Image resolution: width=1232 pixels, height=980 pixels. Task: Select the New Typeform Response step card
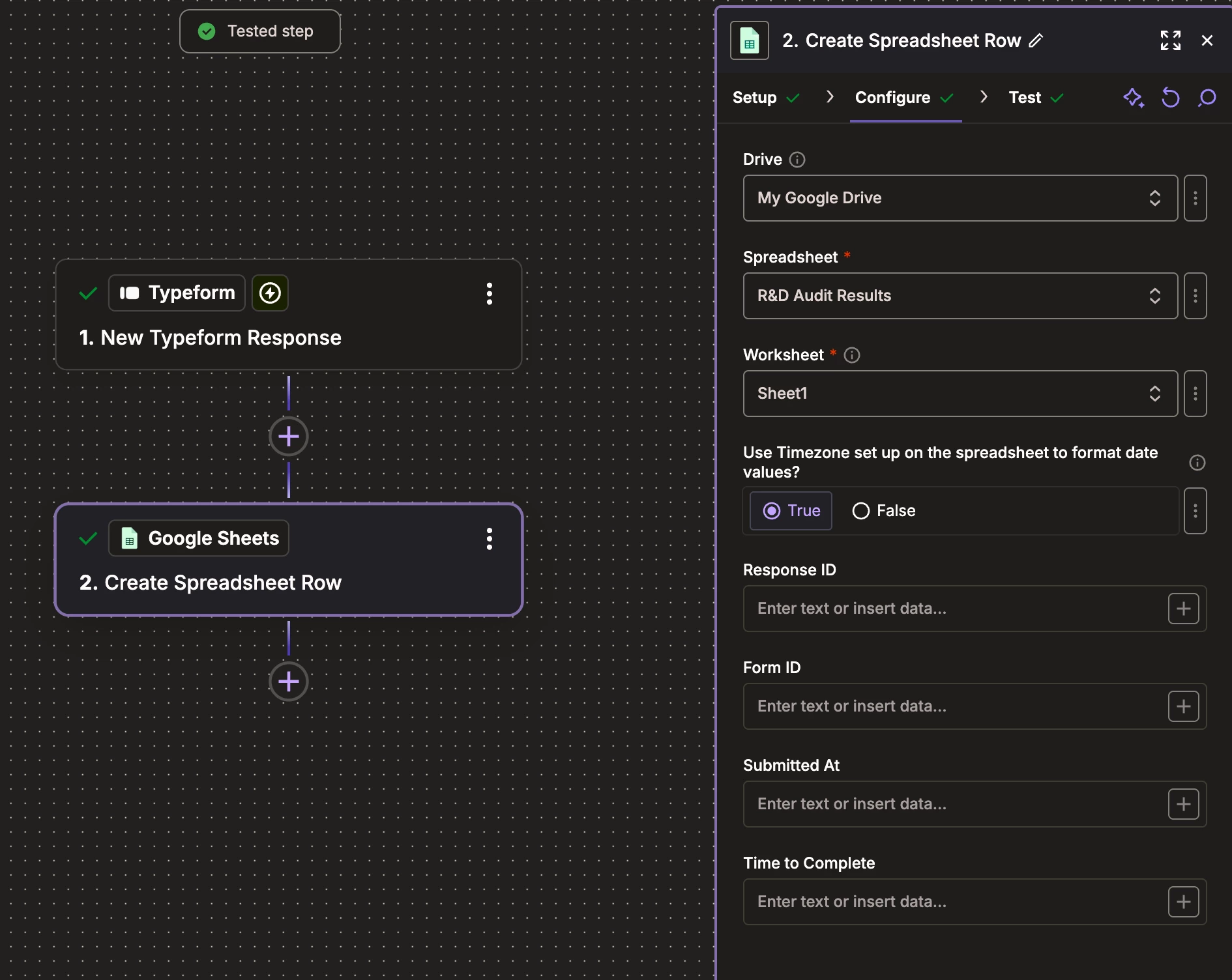(288, 338)
